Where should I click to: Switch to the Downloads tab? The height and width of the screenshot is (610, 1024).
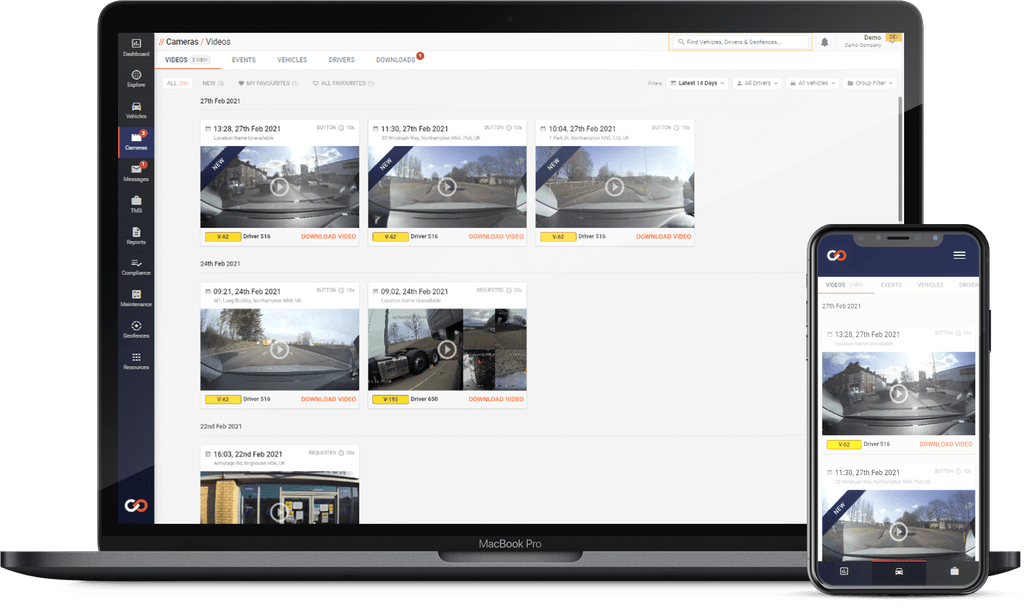click(396, 59)
